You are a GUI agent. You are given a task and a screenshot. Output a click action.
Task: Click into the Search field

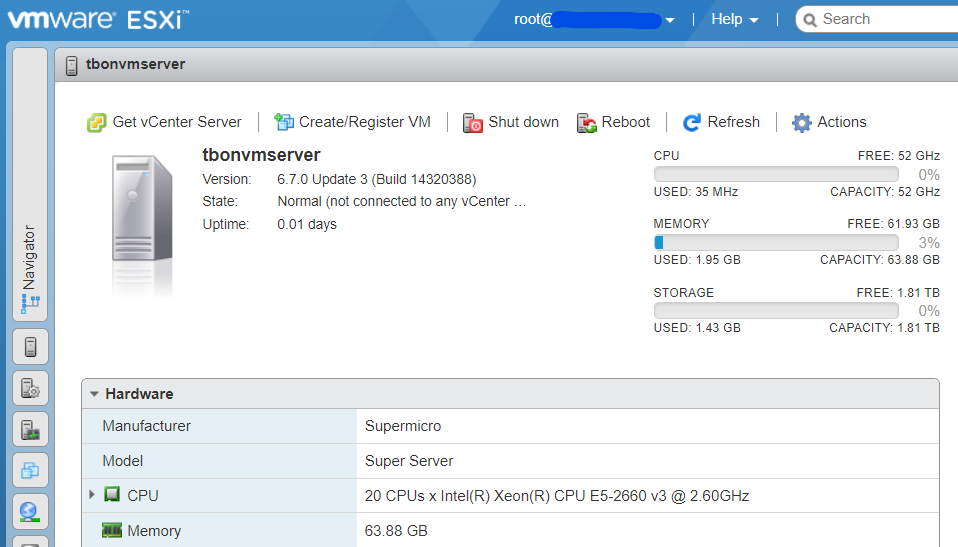[885, 19]
